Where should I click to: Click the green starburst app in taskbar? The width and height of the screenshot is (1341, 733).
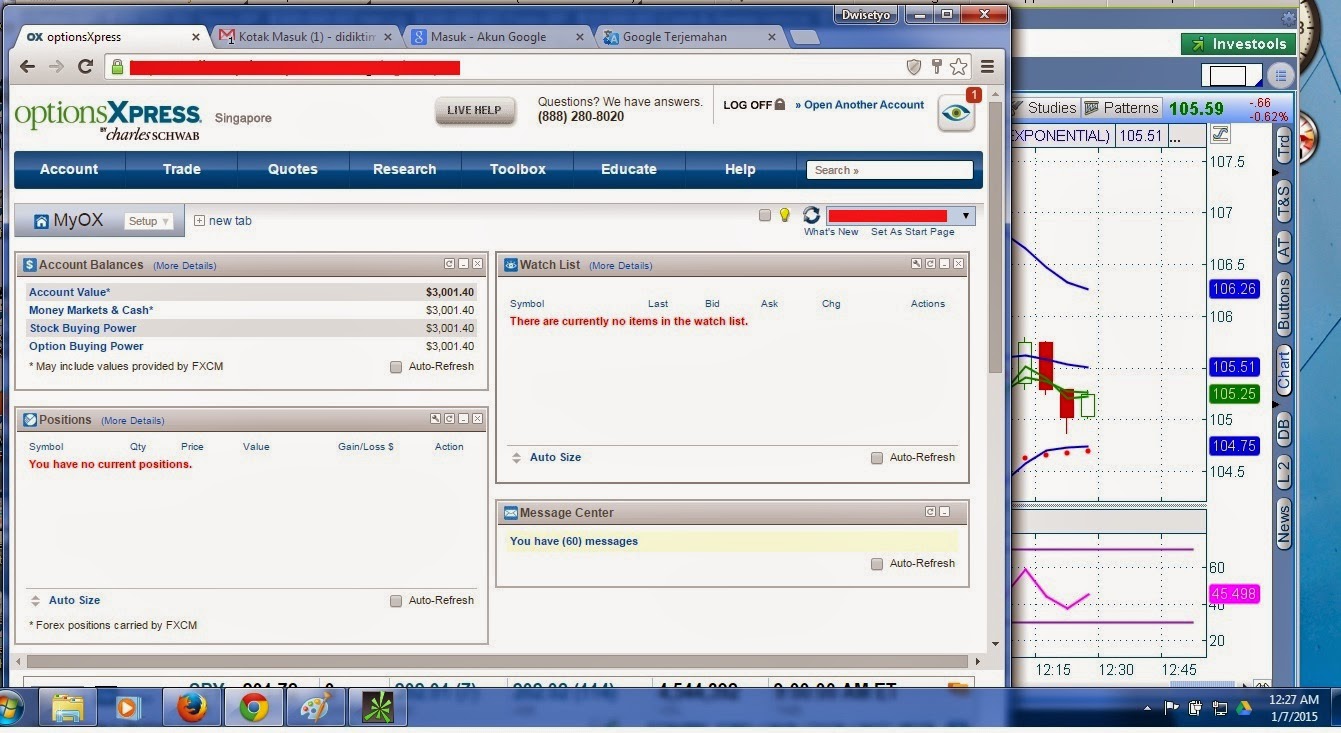(377, 708)
